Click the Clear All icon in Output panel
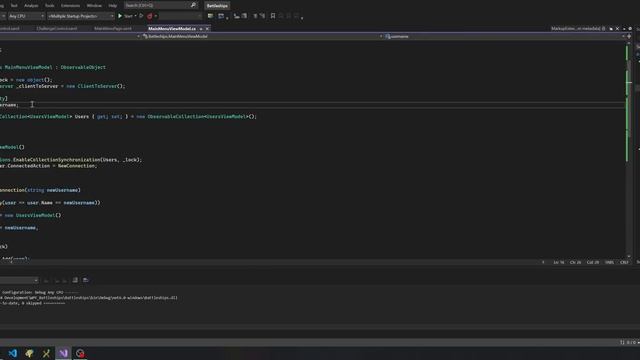 tap(75, 280)
